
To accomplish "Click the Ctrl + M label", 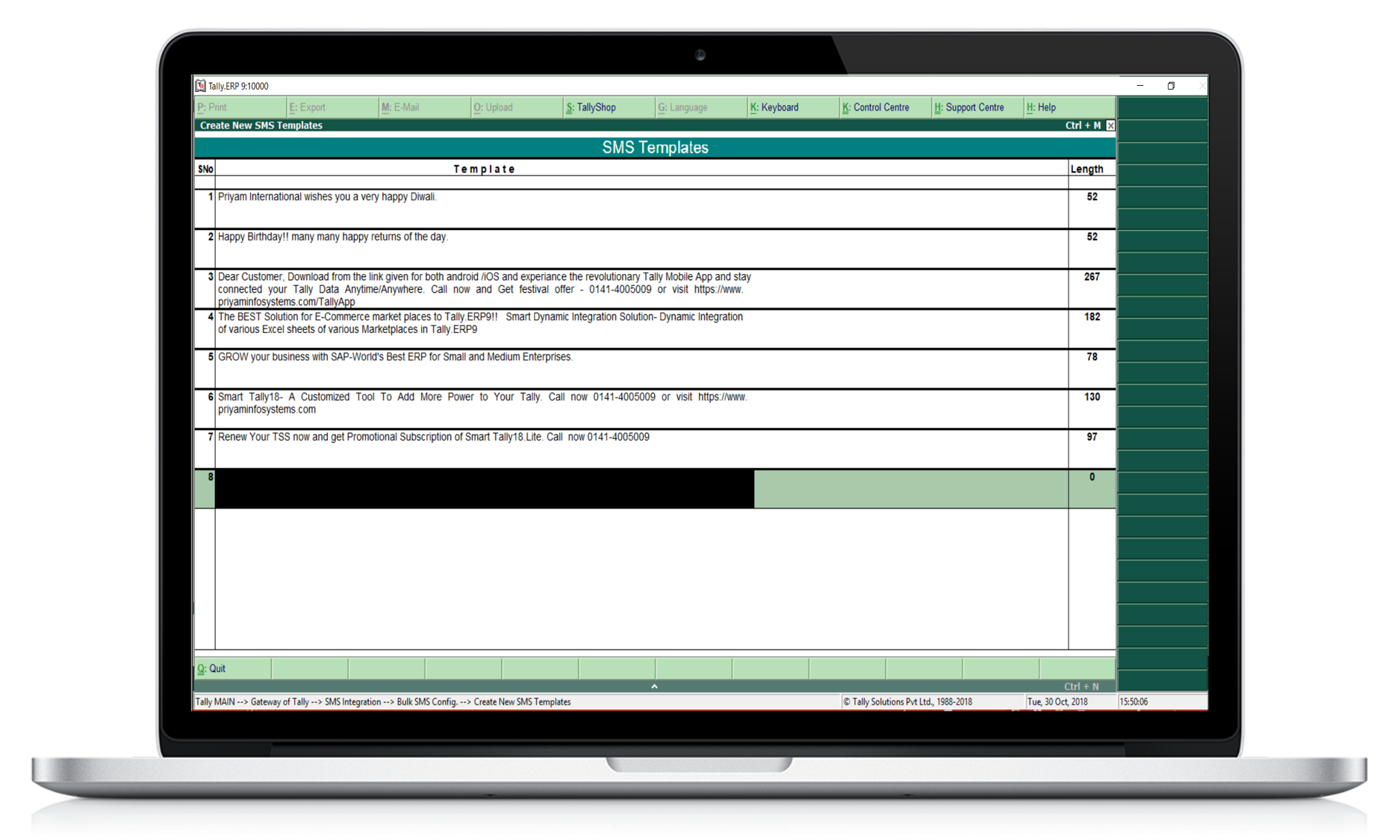I will [1083, 125].
